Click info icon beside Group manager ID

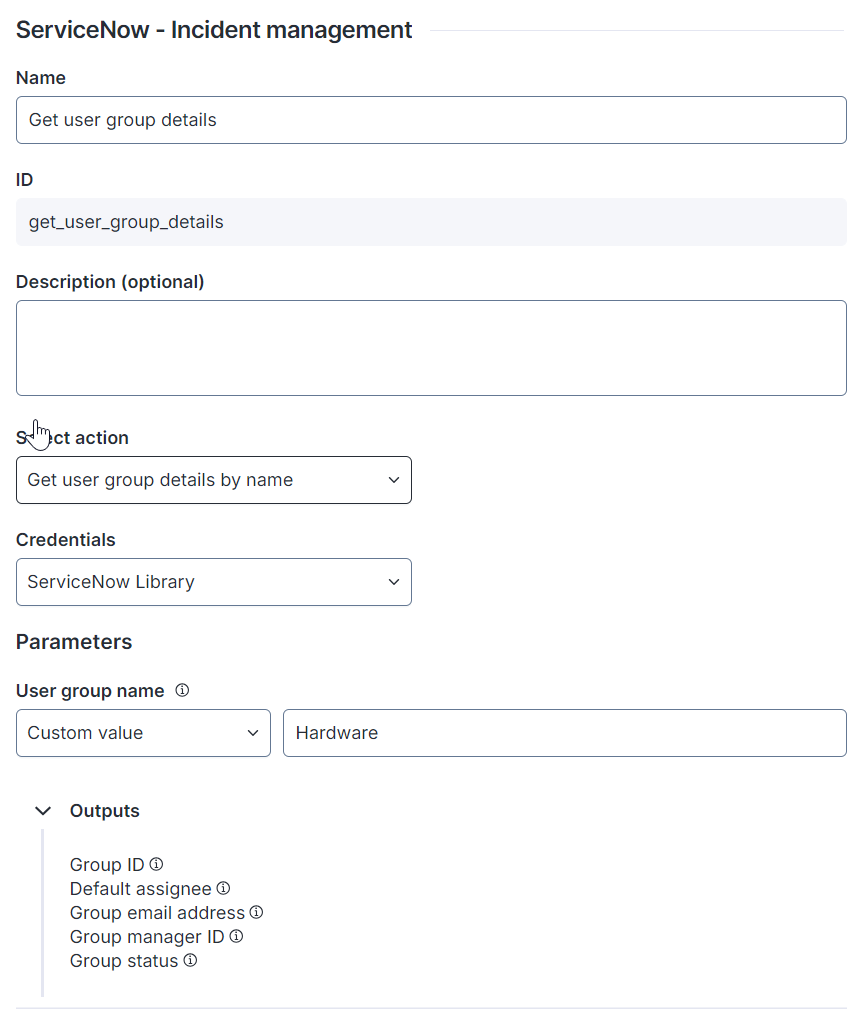tap(236, 937)
